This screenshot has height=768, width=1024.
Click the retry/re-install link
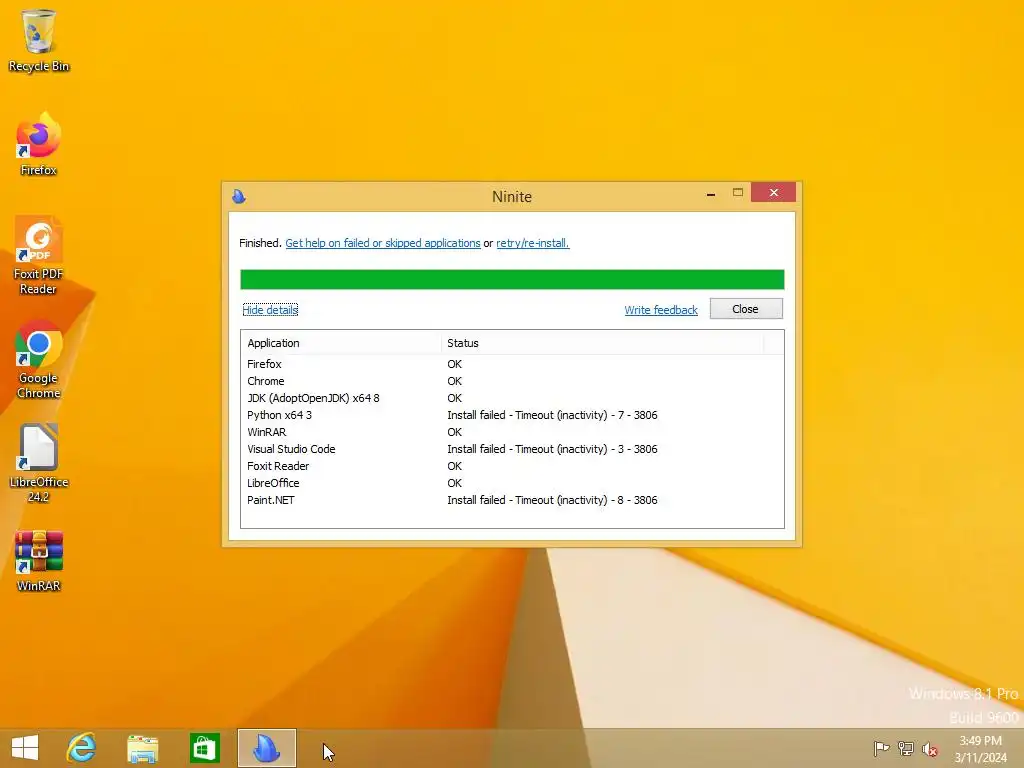pos(532,243)
